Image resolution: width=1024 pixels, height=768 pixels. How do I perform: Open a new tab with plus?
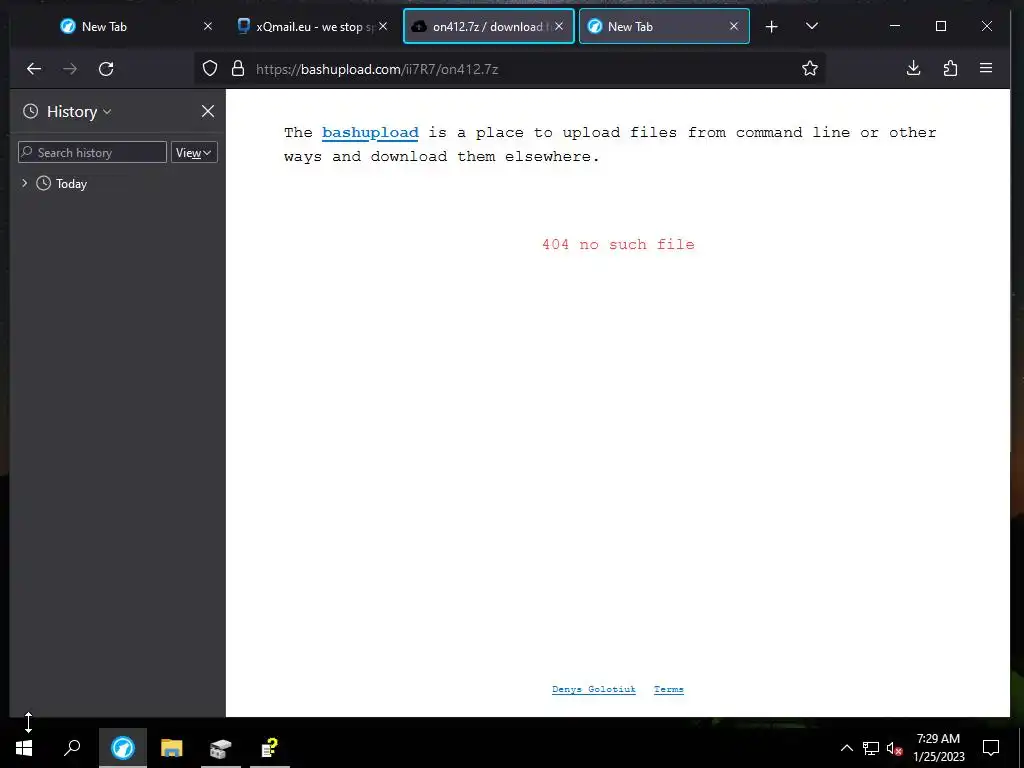click(771, 26)
